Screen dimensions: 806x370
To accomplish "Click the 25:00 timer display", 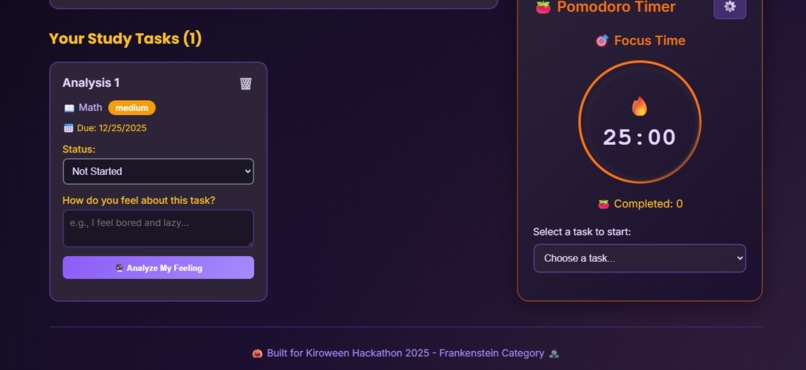I will pos(639,137).
